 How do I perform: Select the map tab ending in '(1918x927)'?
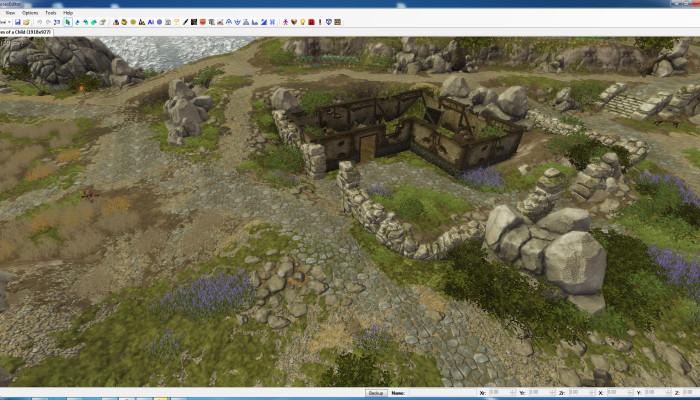(26, 32)
